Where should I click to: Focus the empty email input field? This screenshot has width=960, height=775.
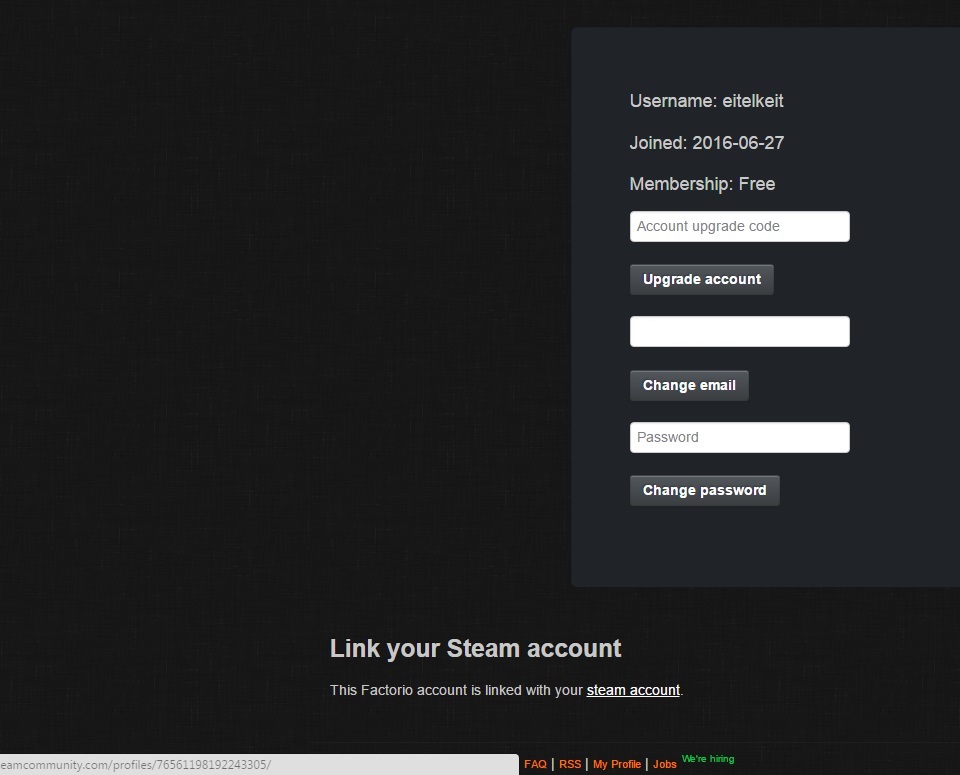[740, 332]
